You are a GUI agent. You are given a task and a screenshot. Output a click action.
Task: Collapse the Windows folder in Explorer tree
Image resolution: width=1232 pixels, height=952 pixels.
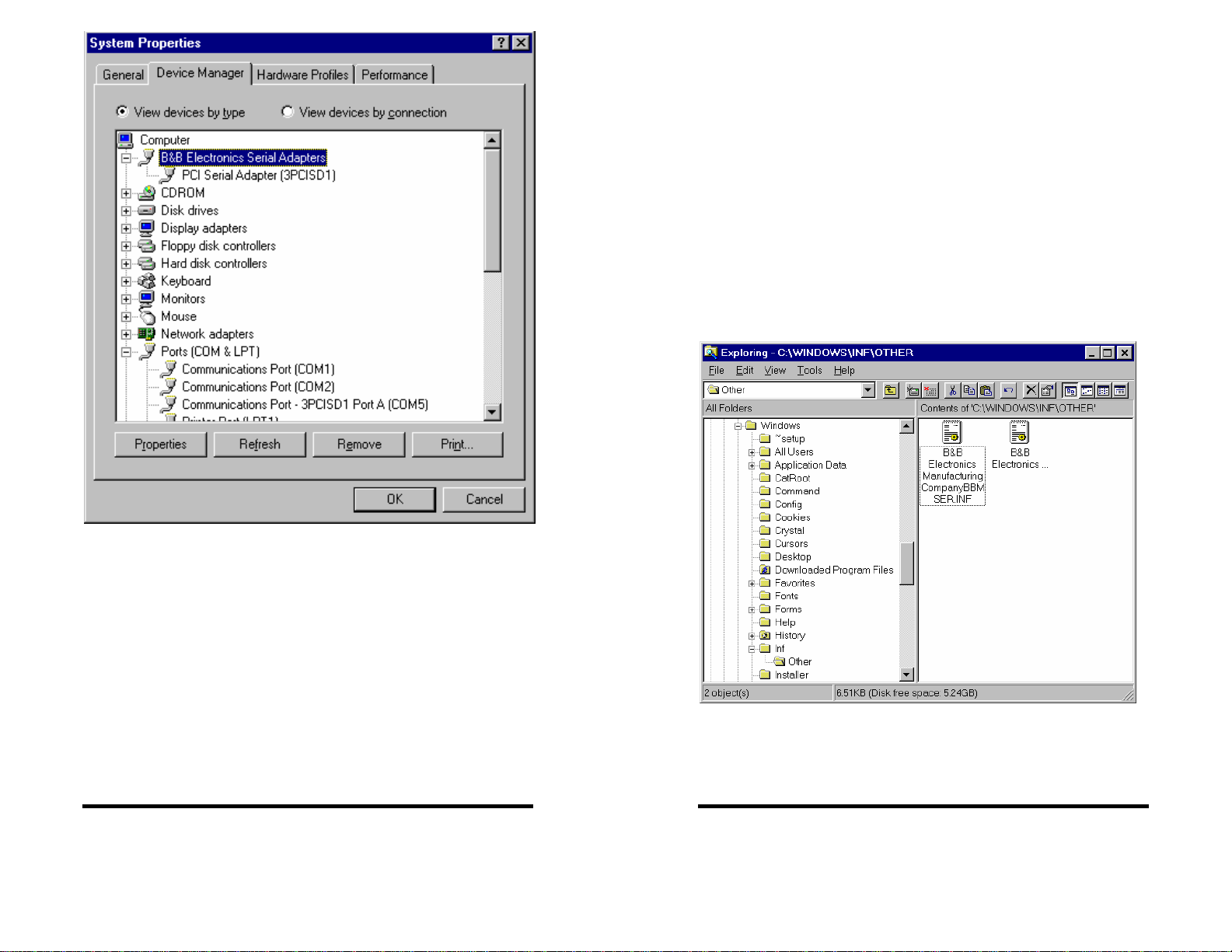[x=738, y=426]
